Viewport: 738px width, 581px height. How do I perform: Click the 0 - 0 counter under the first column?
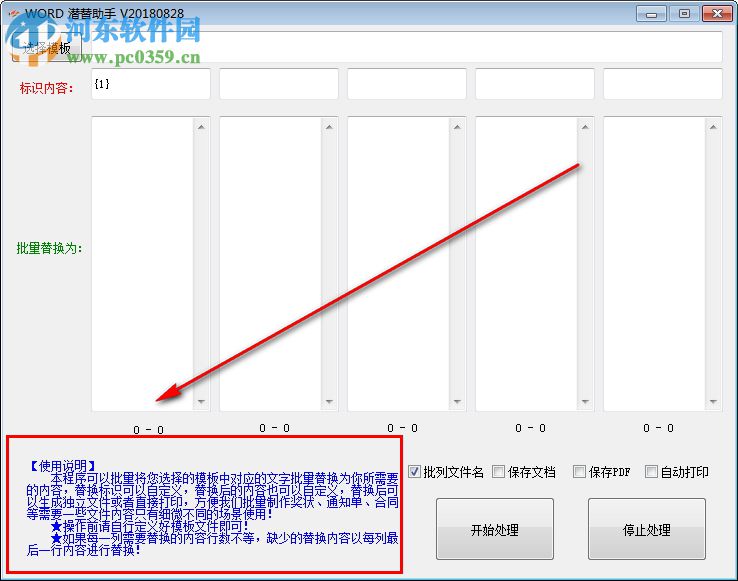[x=148, y=430]
